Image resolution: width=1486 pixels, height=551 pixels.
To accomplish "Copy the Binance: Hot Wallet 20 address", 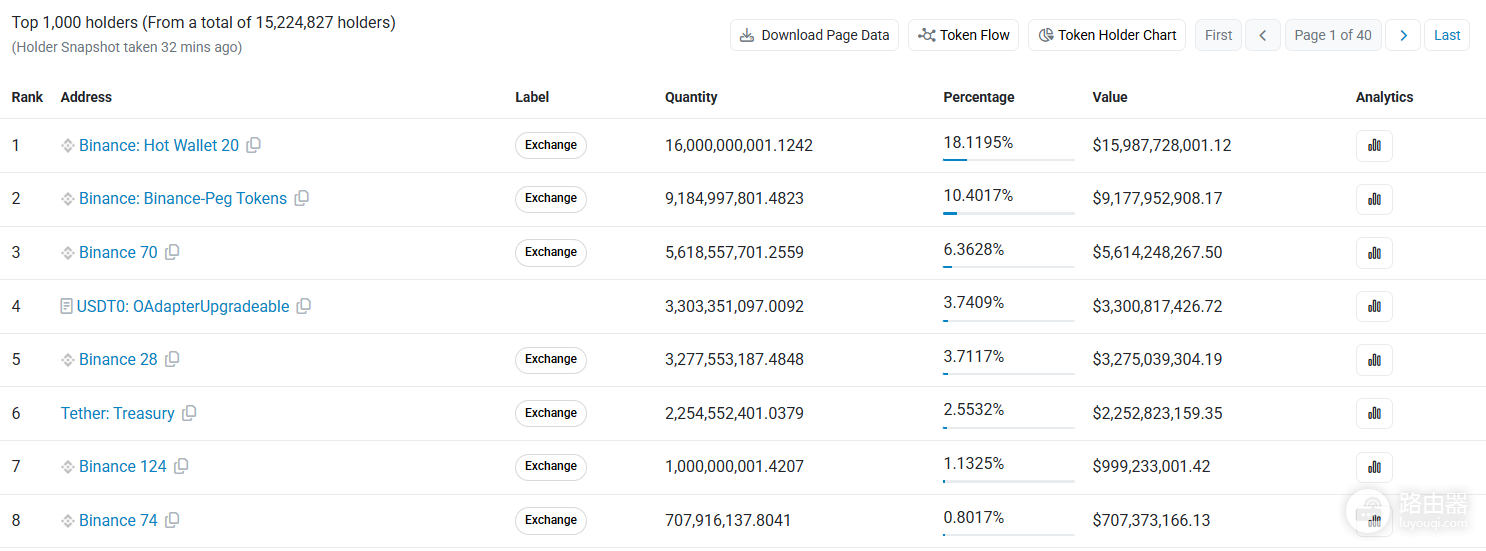I will pos(254,145).
